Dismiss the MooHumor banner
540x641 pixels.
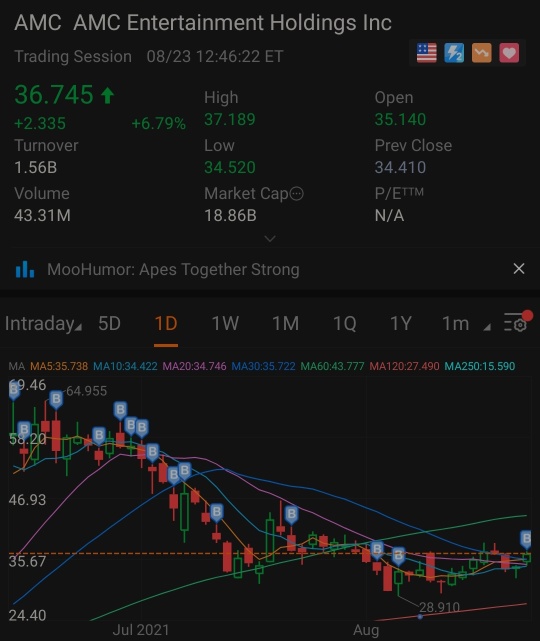click(519, 269)
